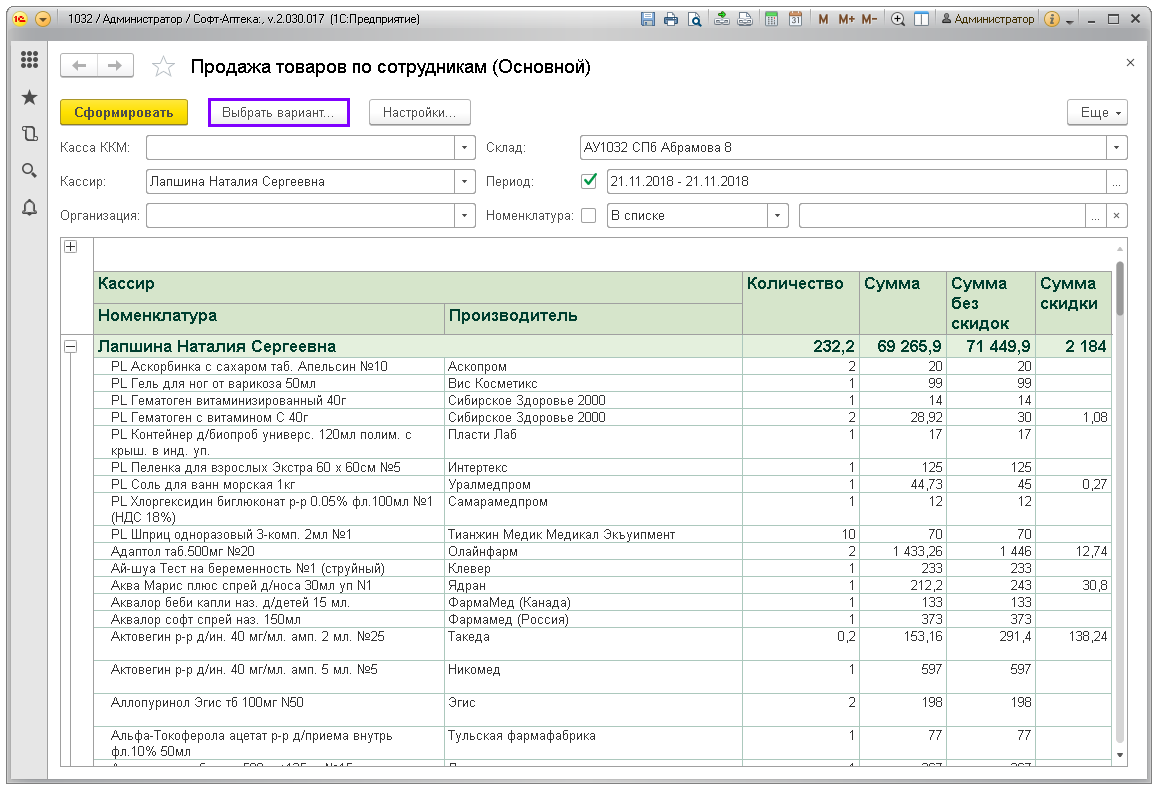Enable the Номенклатура filter checkbox
The height and width of the screenshot is (791, 1157).
click(x=589, y=215)
